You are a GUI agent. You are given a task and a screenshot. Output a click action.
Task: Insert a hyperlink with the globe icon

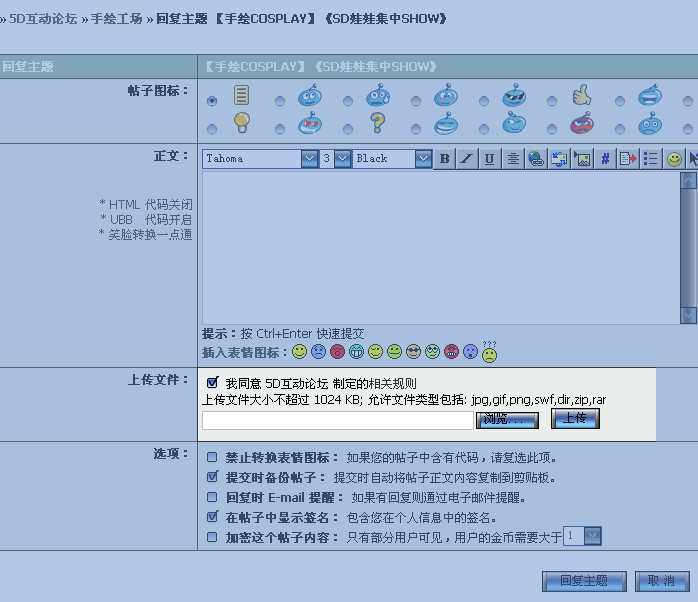[536, 159]
